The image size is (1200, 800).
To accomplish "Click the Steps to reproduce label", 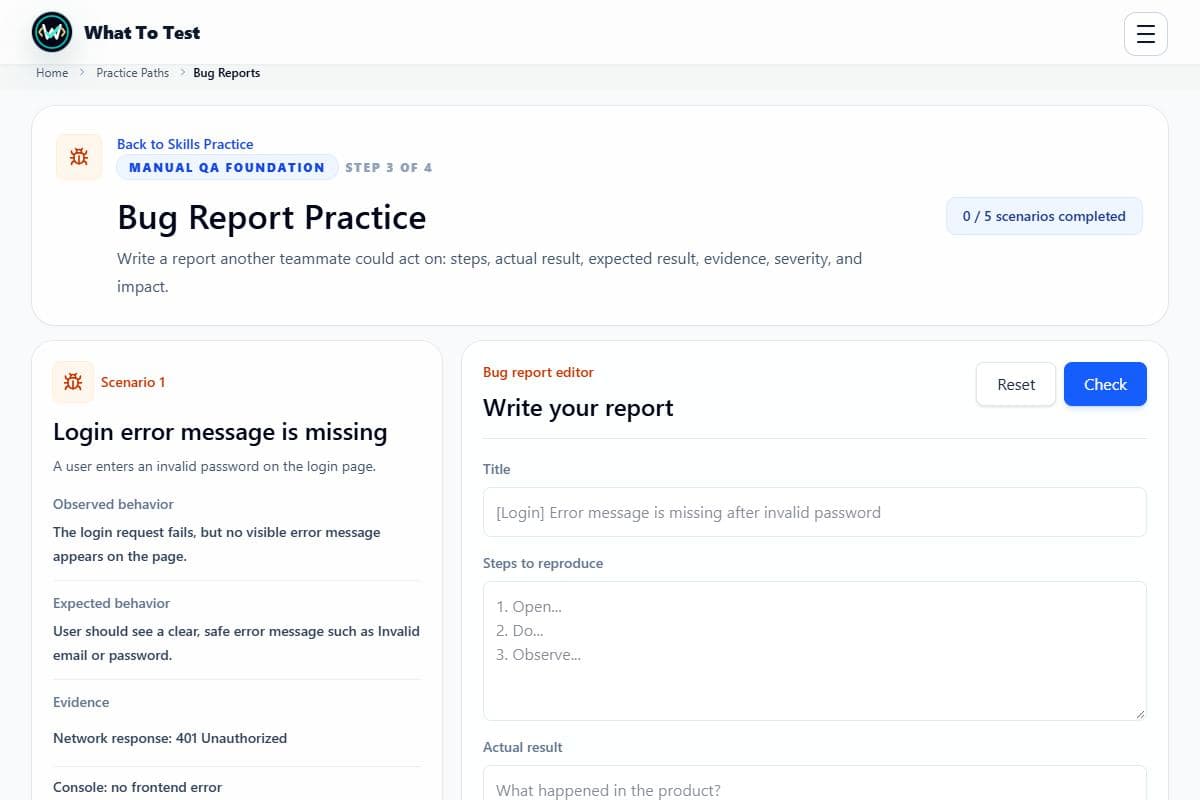I will (543, 563).
